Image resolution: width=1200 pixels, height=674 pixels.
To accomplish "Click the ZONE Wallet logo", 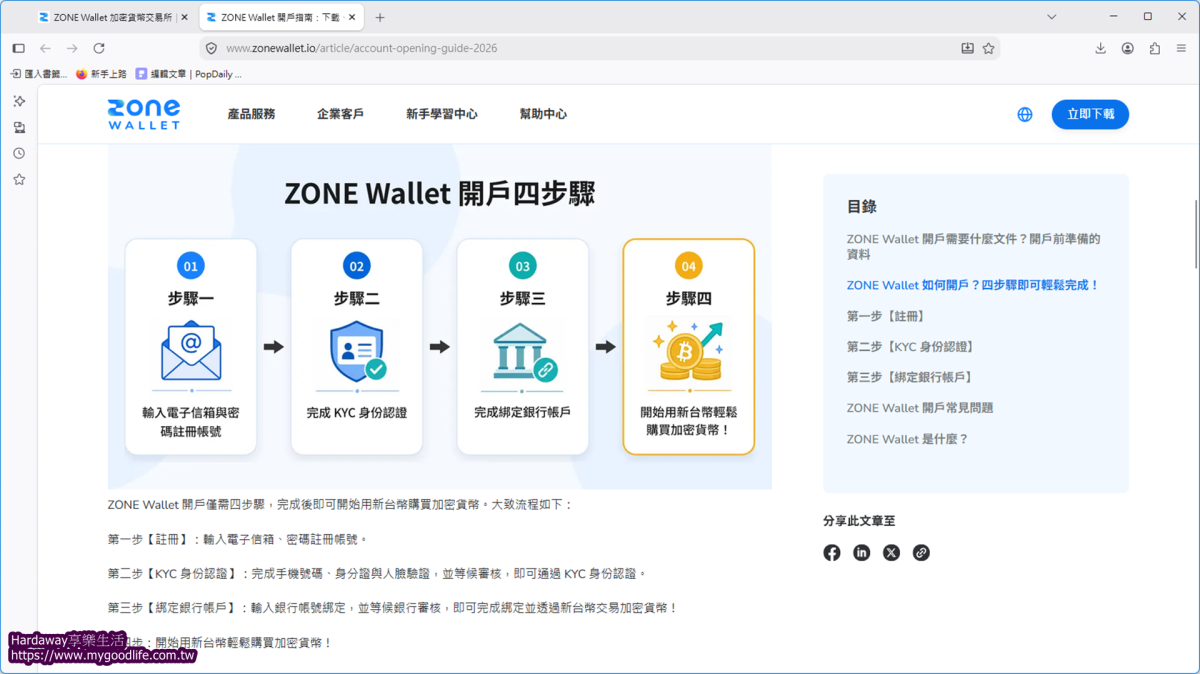I will (x=144, y=114).
